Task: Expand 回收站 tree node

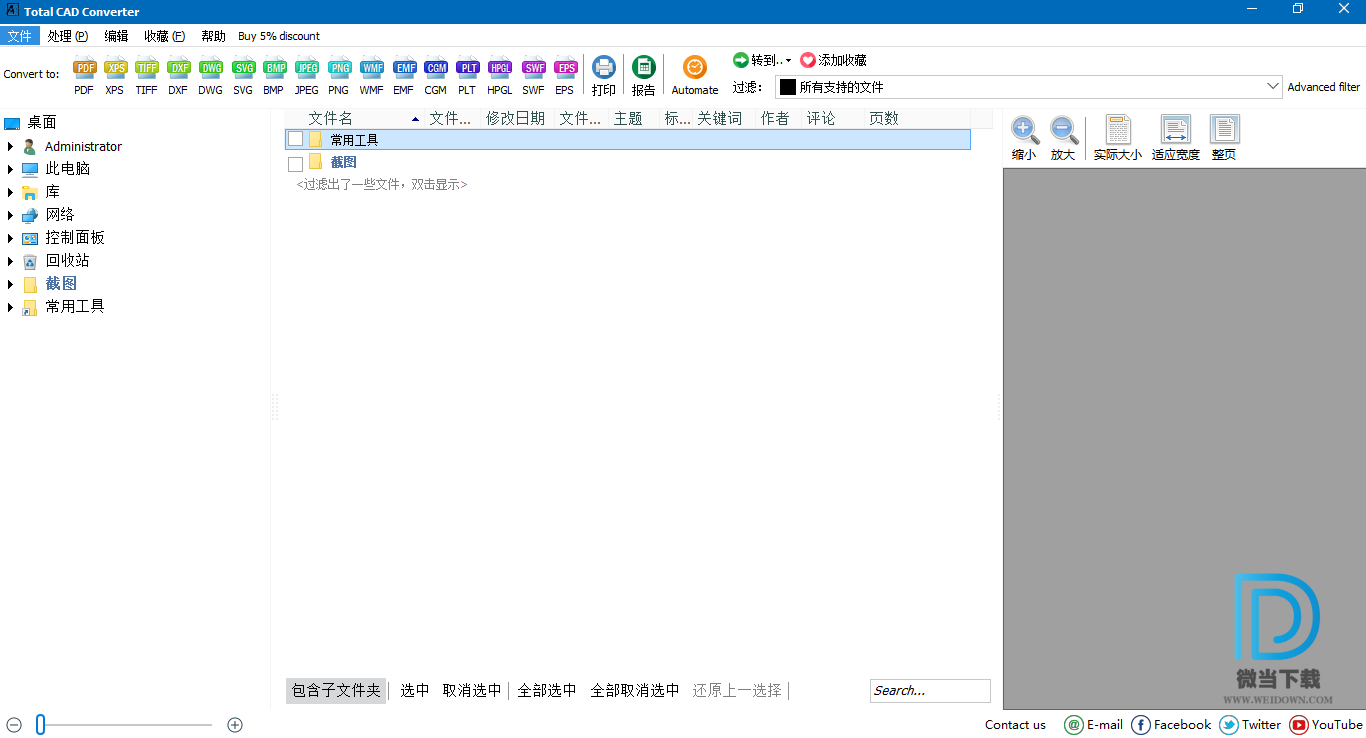Action: pyautogui.click(x=10, y=261)
